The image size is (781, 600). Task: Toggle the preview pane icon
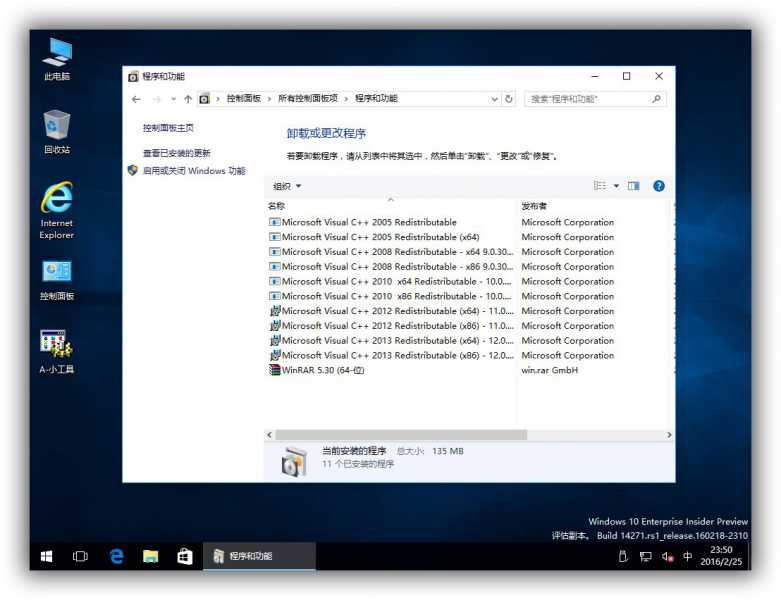click(634, 186)
